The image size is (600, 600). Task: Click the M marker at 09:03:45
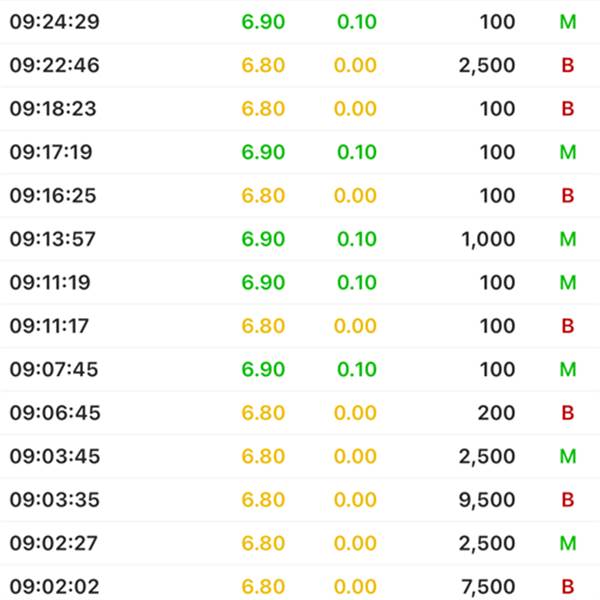567,456
